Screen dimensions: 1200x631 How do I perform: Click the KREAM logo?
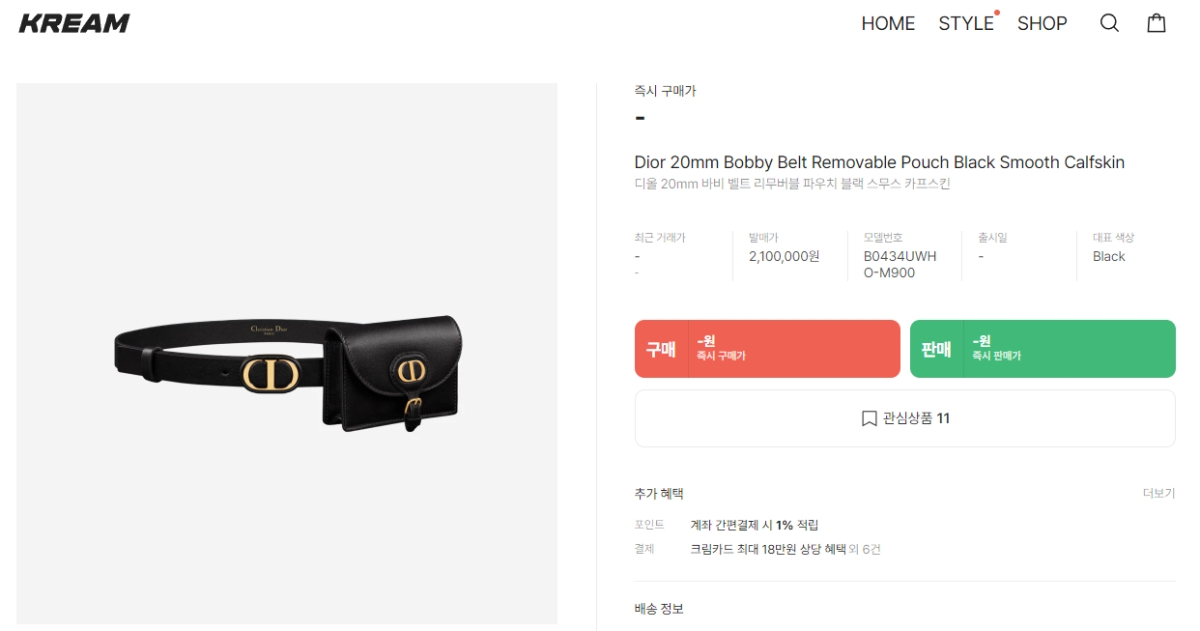click(x=74, y=23)
